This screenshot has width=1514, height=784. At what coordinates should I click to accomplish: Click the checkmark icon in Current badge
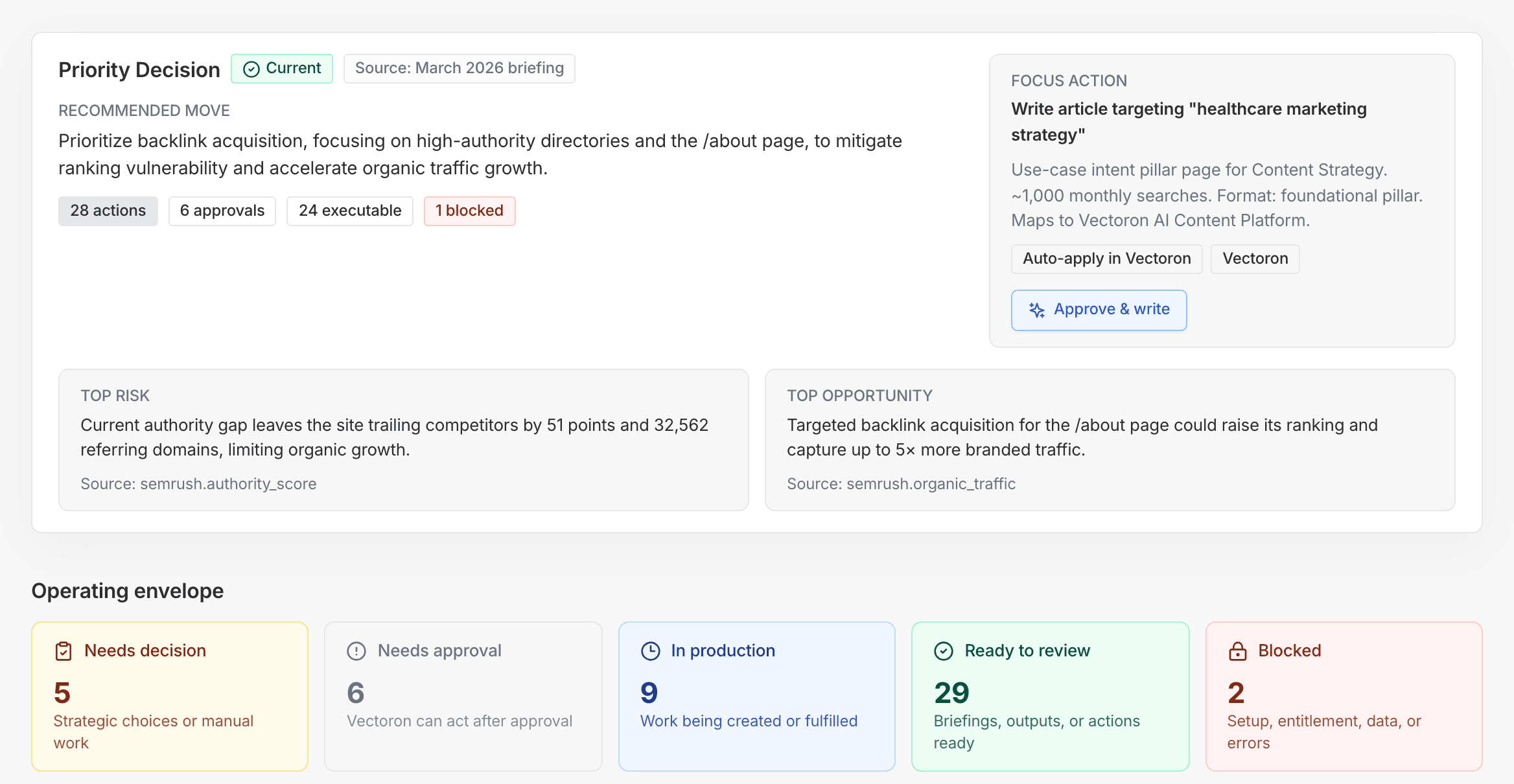(x=251, y=69)
